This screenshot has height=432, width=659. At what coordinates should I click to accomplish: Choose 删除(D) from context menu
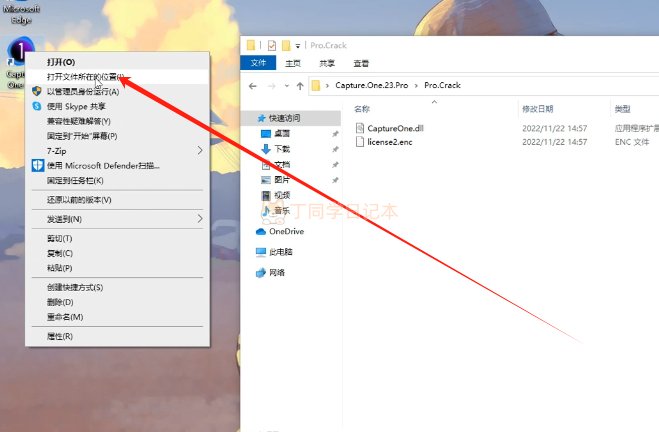click(117, 302)
